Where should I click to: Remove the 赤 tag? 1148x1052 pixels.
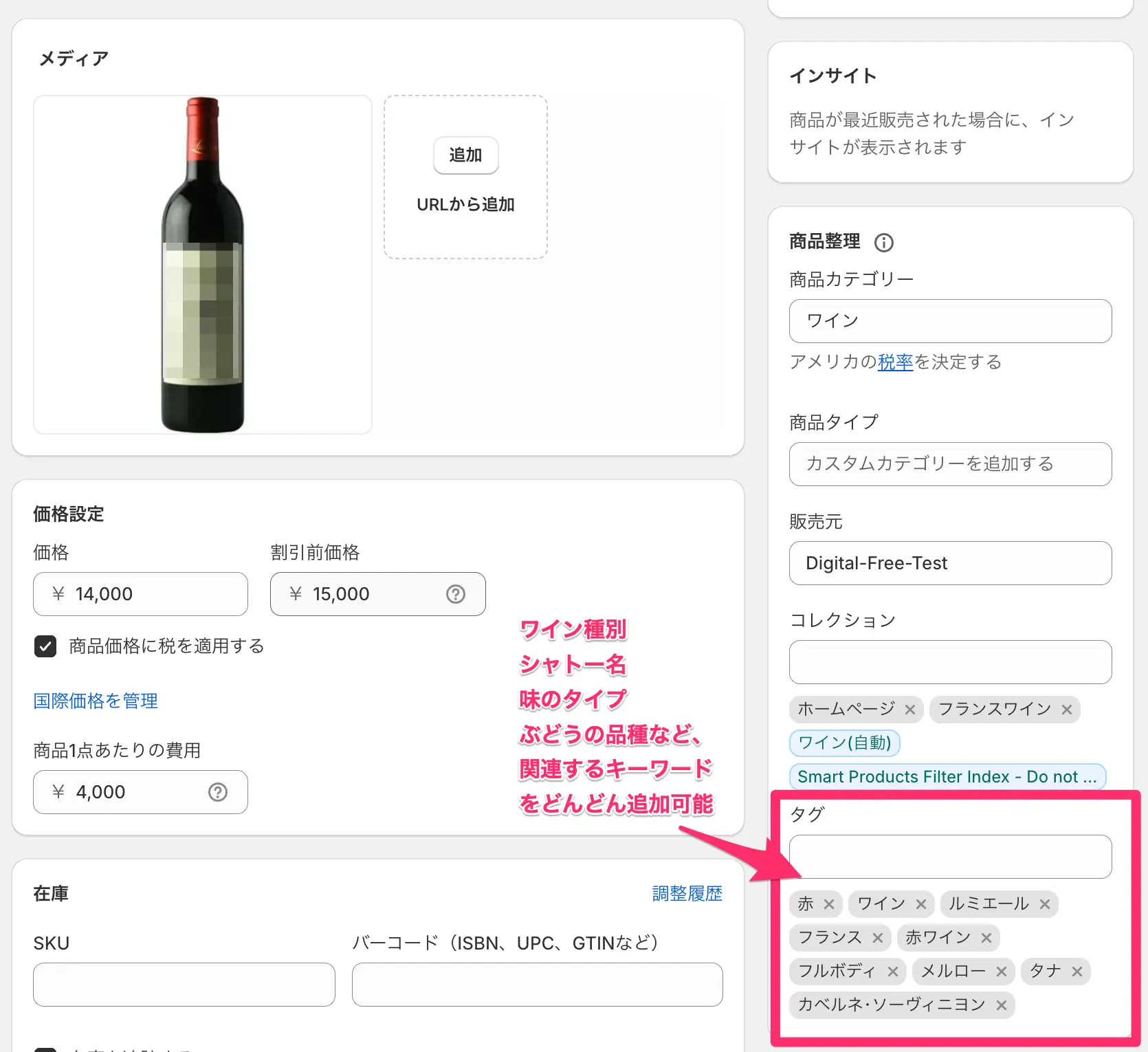click(830, 903)
